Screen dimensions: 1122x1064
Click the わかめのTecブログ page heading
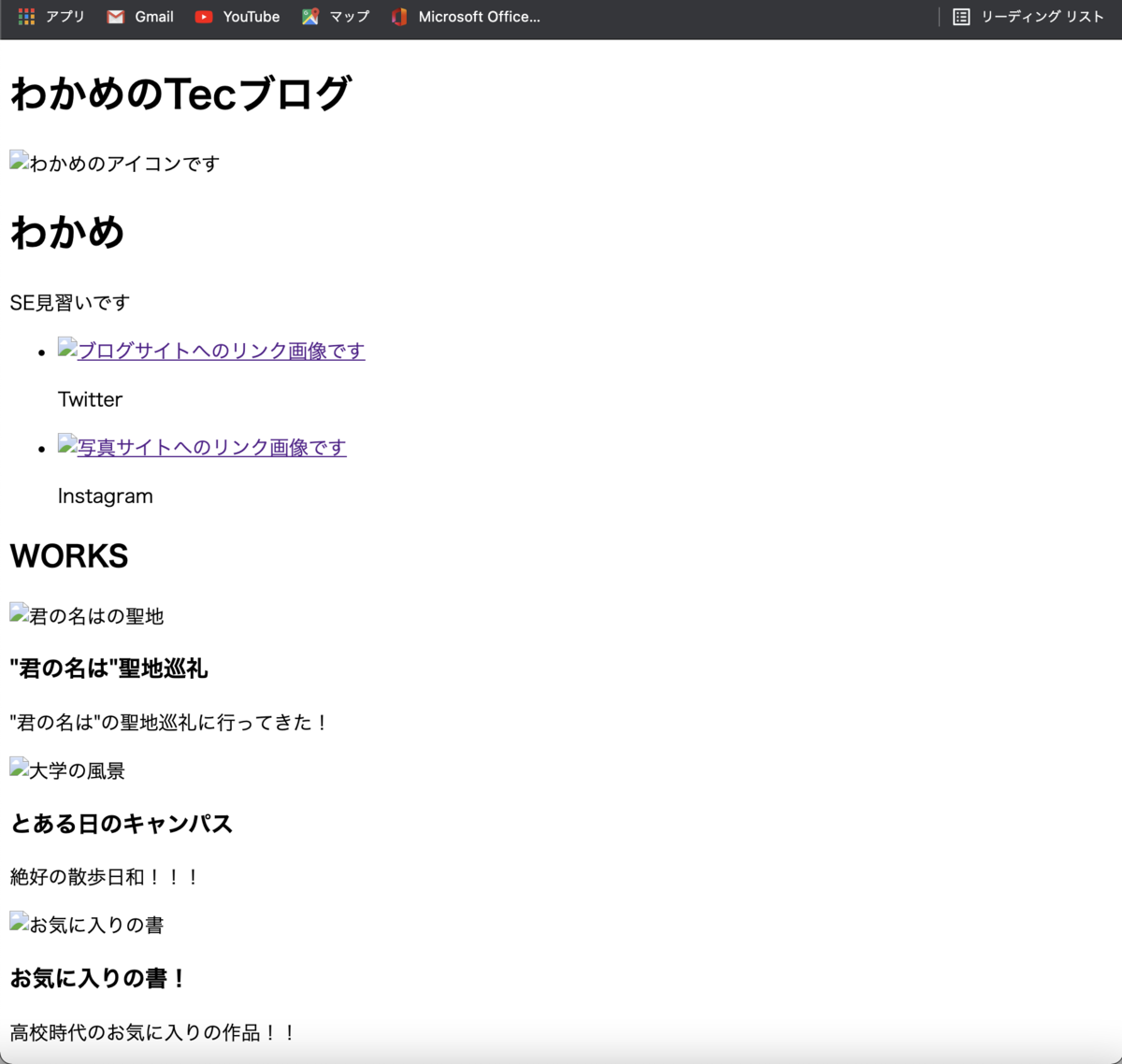point(180,93)
